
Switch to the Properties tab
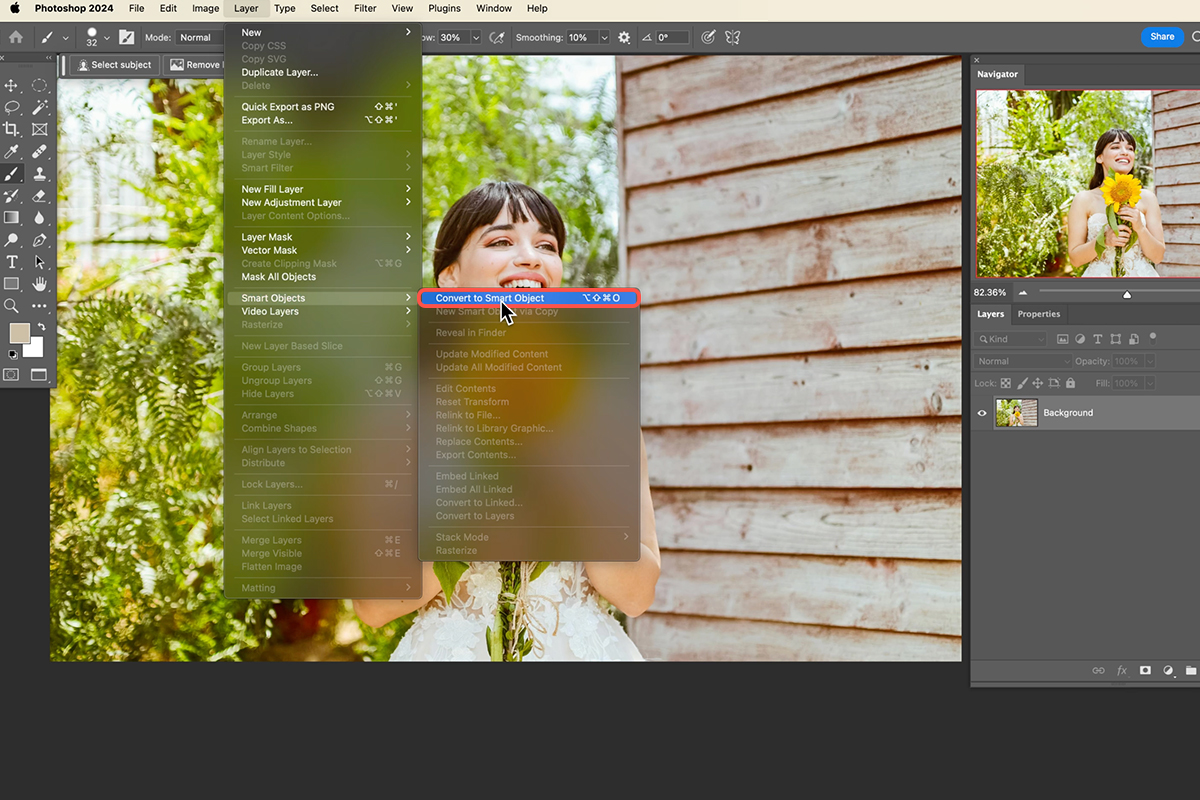tap(1038, 313)
